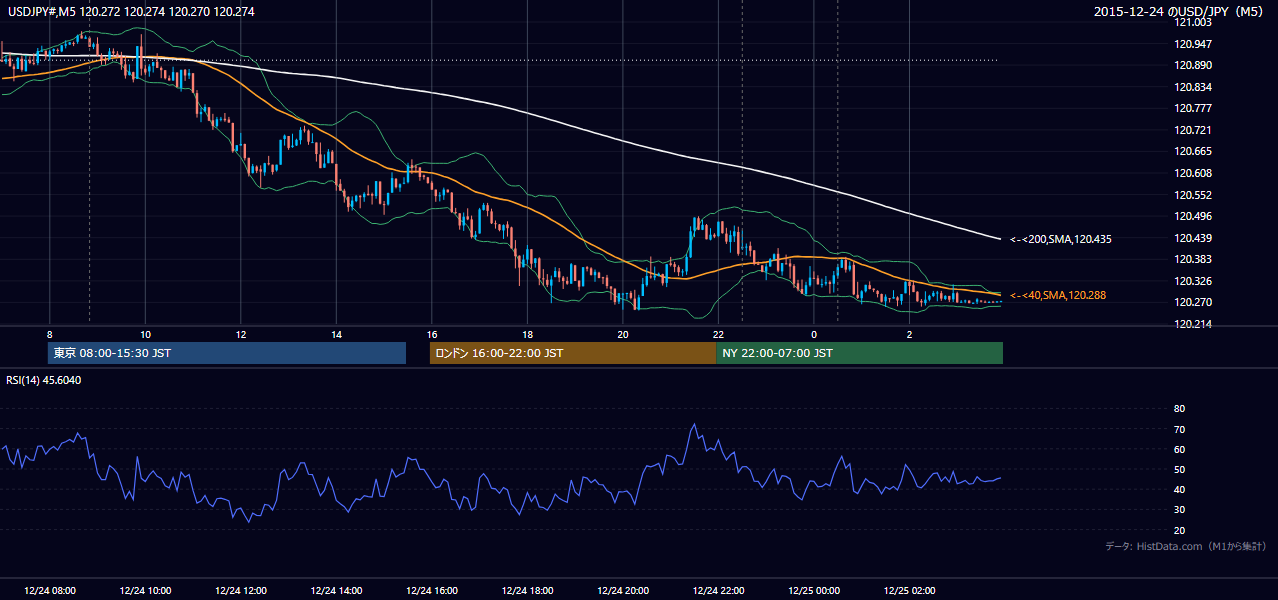Screen dimensions: 1278x600
Task: Click the 12/24 18:00 time label
Action: (x=527, y=591)
